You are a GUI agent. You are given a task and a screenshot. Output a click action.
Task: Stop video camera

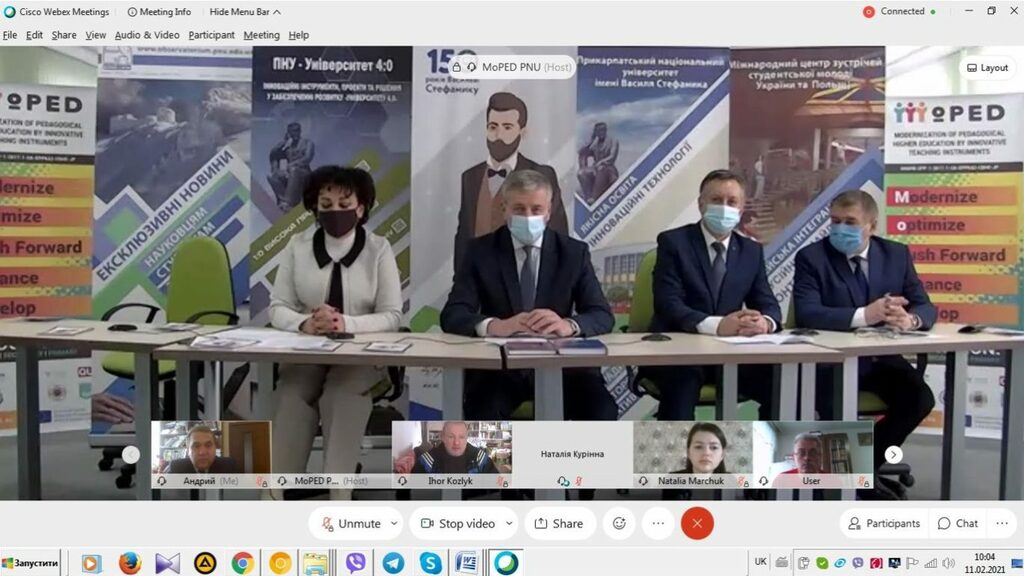(456, 523)
